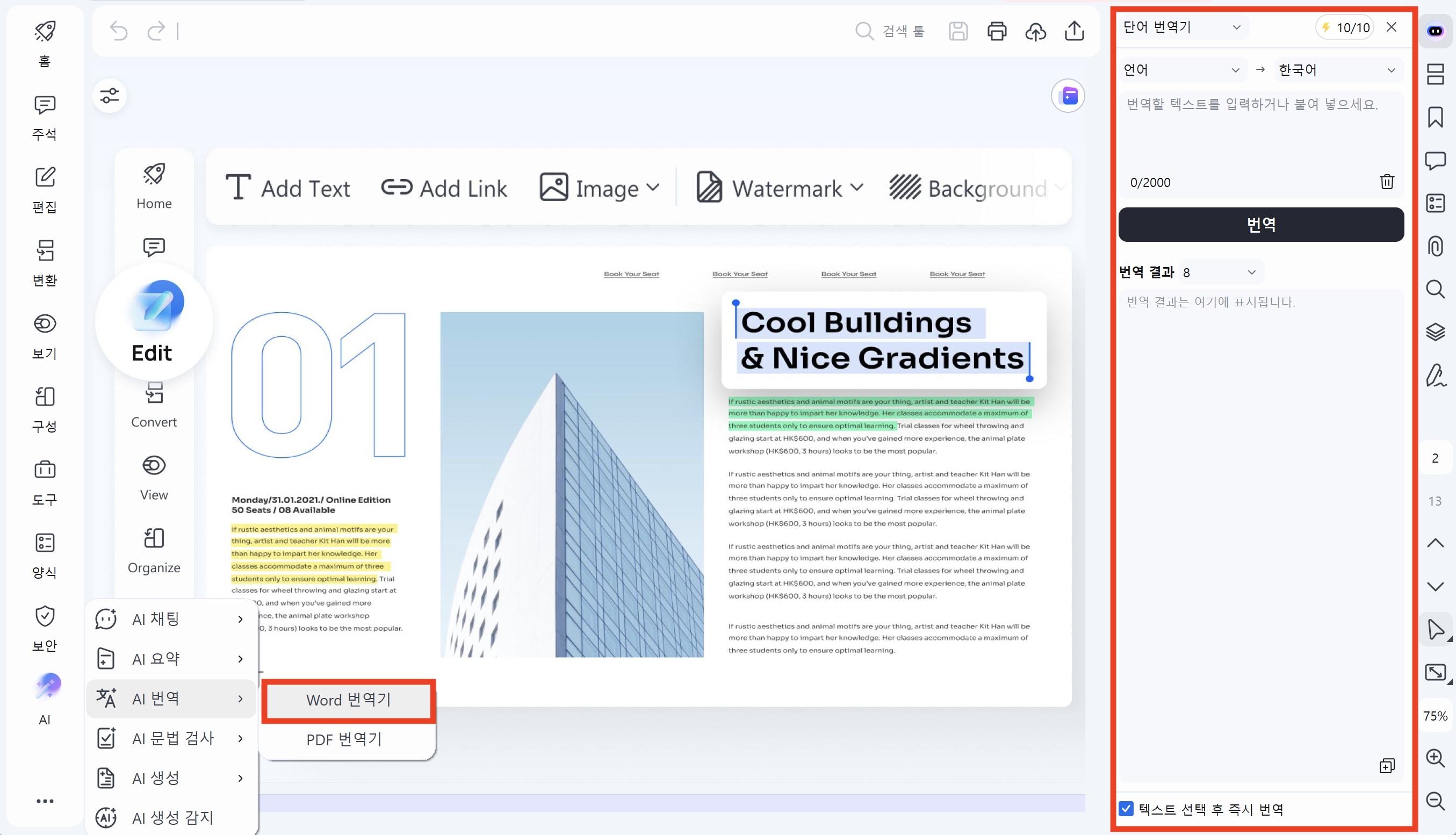The image size is (1456, 835).
Task: Click the zoom in magnifier icon
Action: point(1435,758)
